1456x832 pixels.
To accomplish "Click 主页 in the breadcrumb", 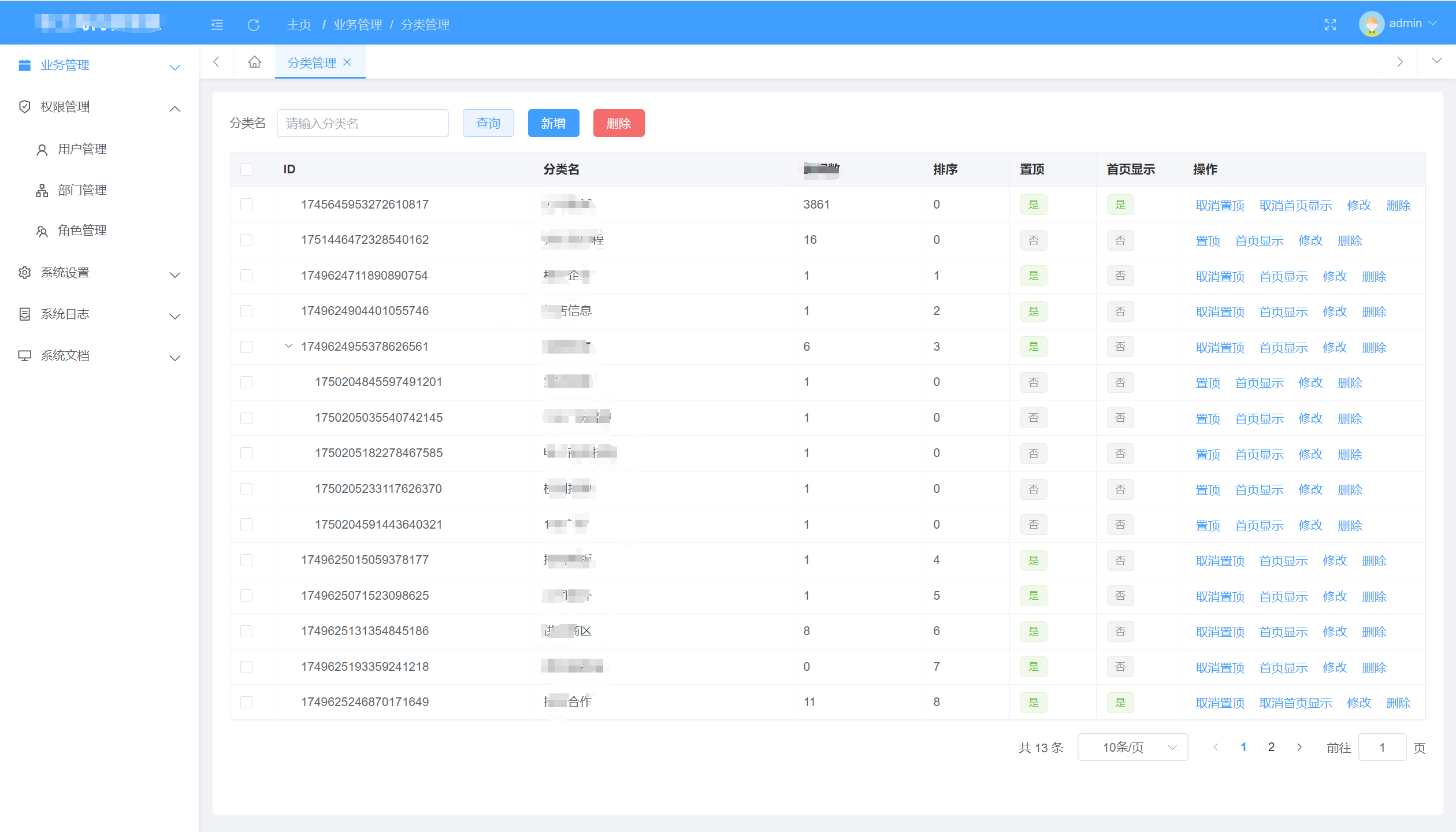I will click(299, 25).
